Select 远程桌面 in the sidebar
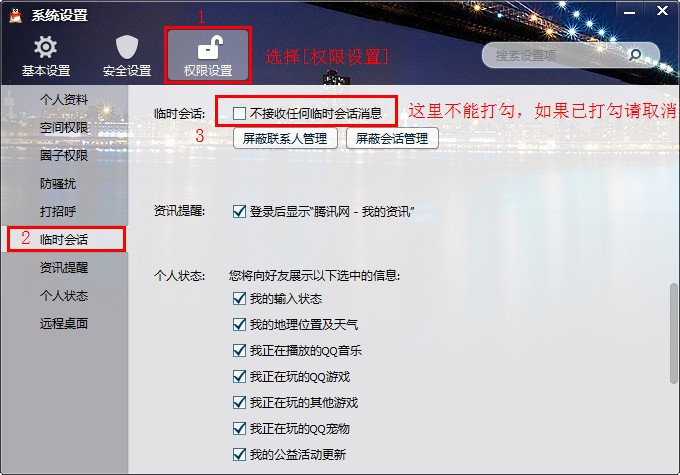 click(64, 323)
